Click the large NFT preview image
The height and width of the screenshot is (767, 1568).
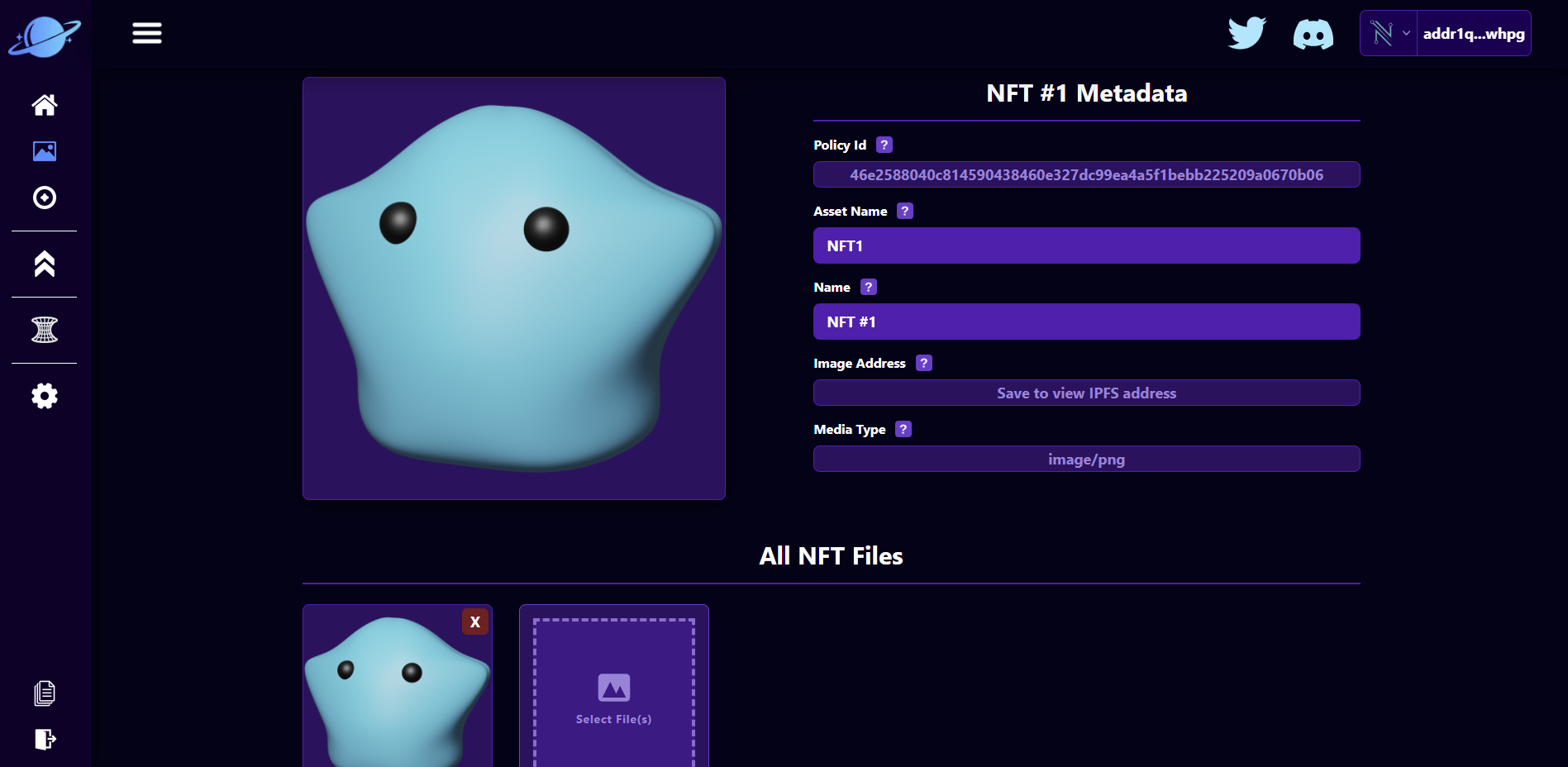(x=514, y=288)
